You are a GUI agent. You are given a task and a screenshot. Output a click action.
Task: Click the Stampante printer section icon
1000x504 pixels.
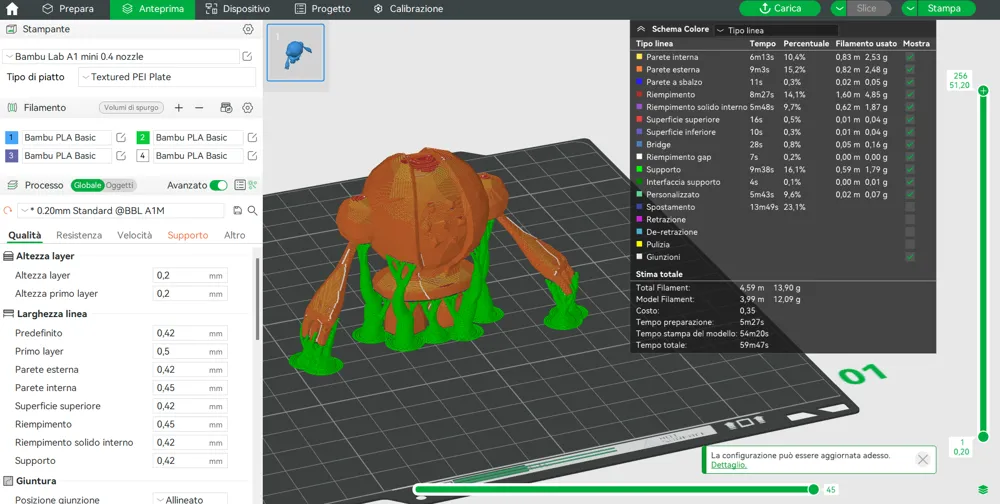click(x=11, y=29)
